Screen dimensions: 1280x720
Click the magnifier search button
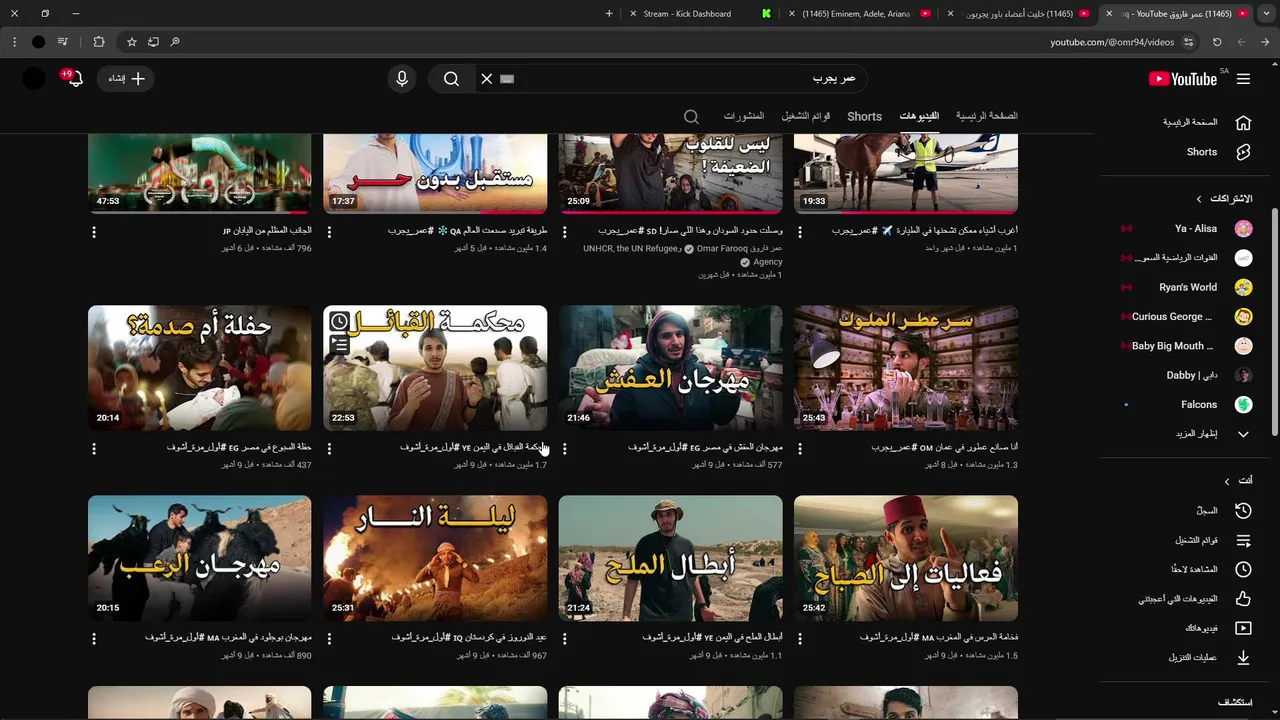451,79
